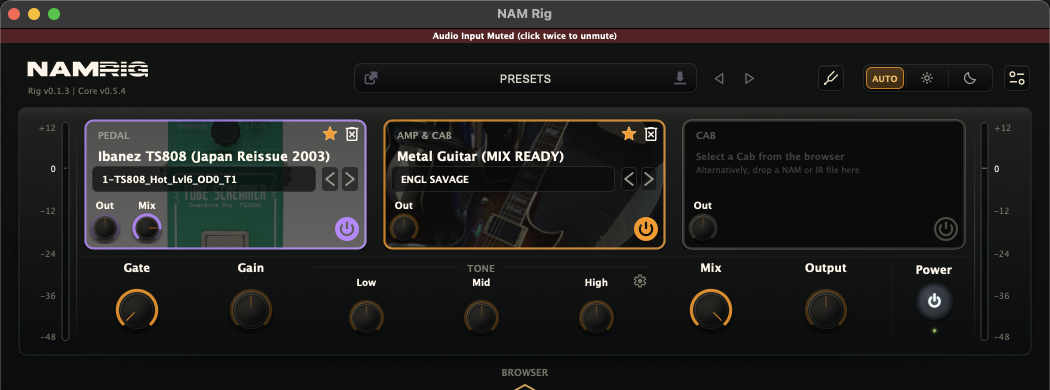Click the preset download/save icon
Screen dimensions: 1050x390
(x=680, y=78)
